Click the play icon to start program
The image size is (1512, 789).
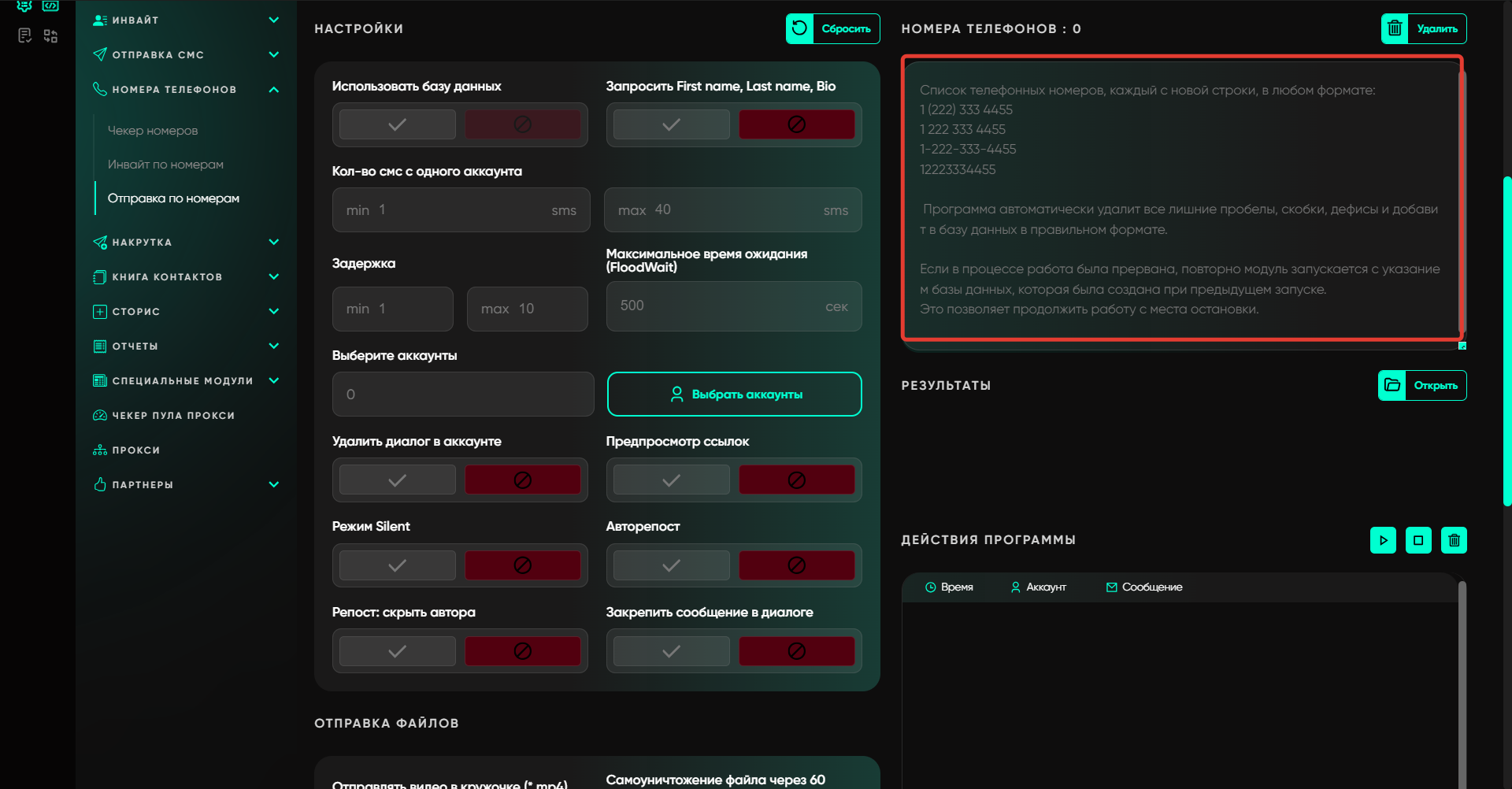[x=1383, y=540]
